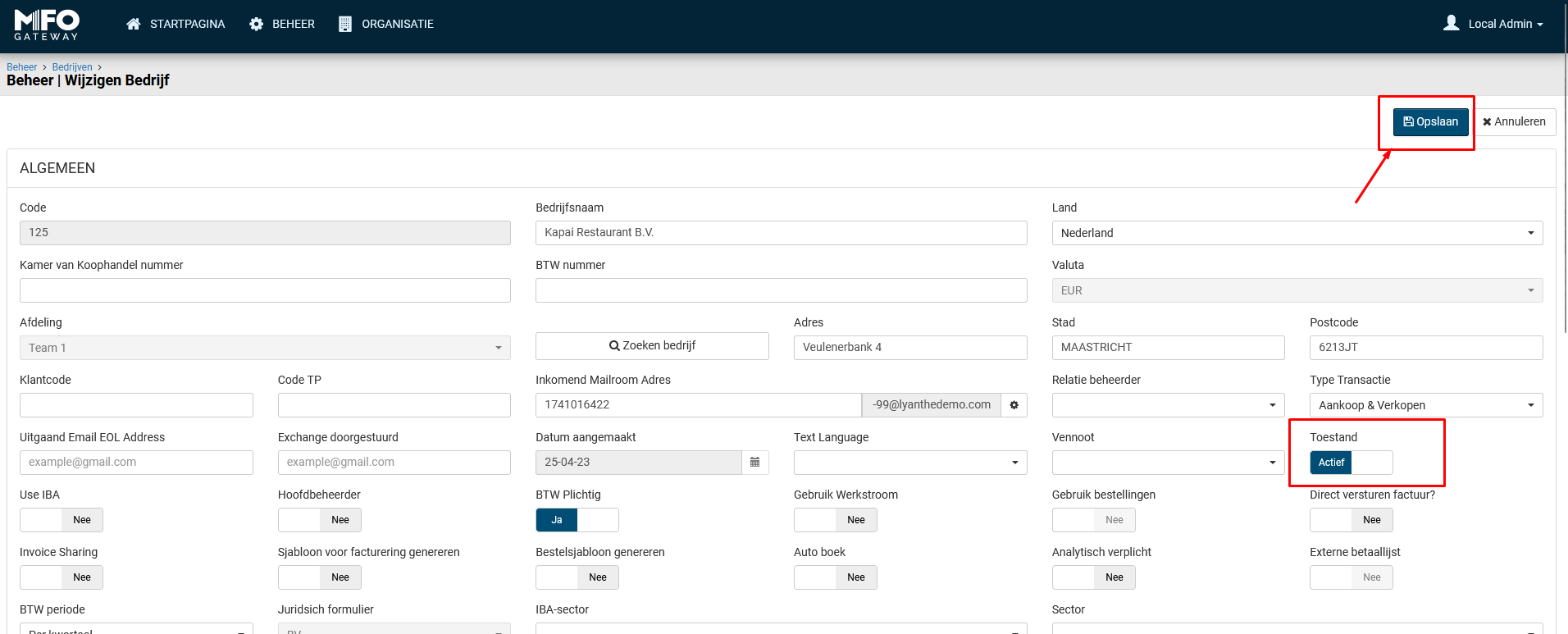
Task: Turn on the Auto boek toggle
Action: click(835, 577)
